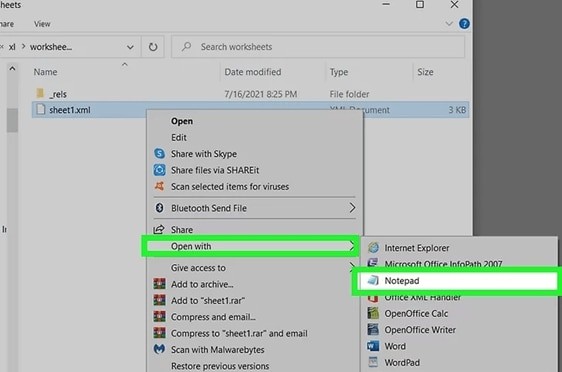Select the Share context menu entry
Viewport: 562px width, 372px height.
[255, 230]
